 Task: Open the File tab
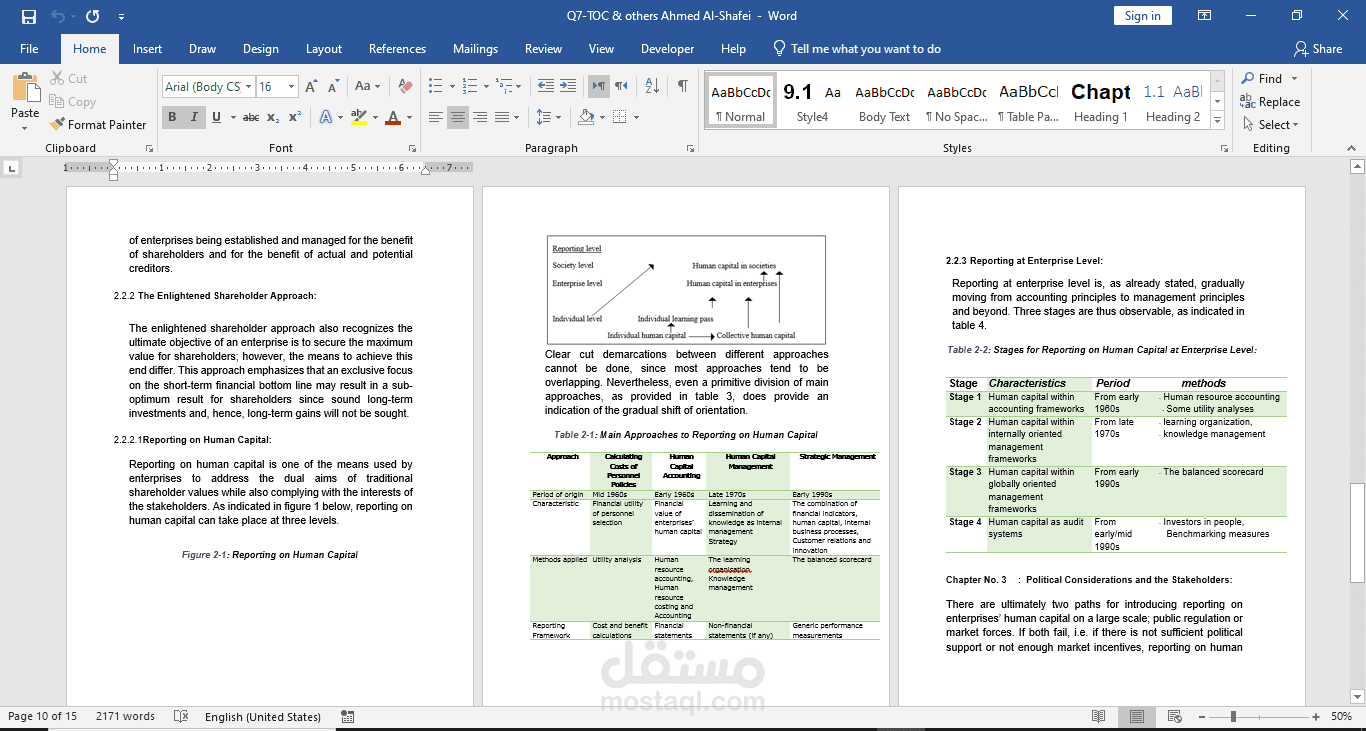click(29, 48)
